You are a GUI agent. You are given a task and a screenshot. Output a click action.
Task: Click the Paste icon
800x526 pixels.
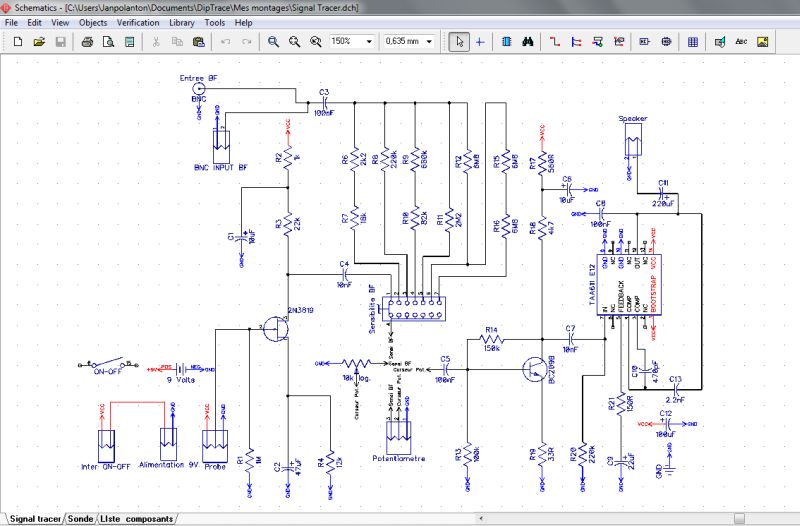pyautogui.click(x=198, y=42)
